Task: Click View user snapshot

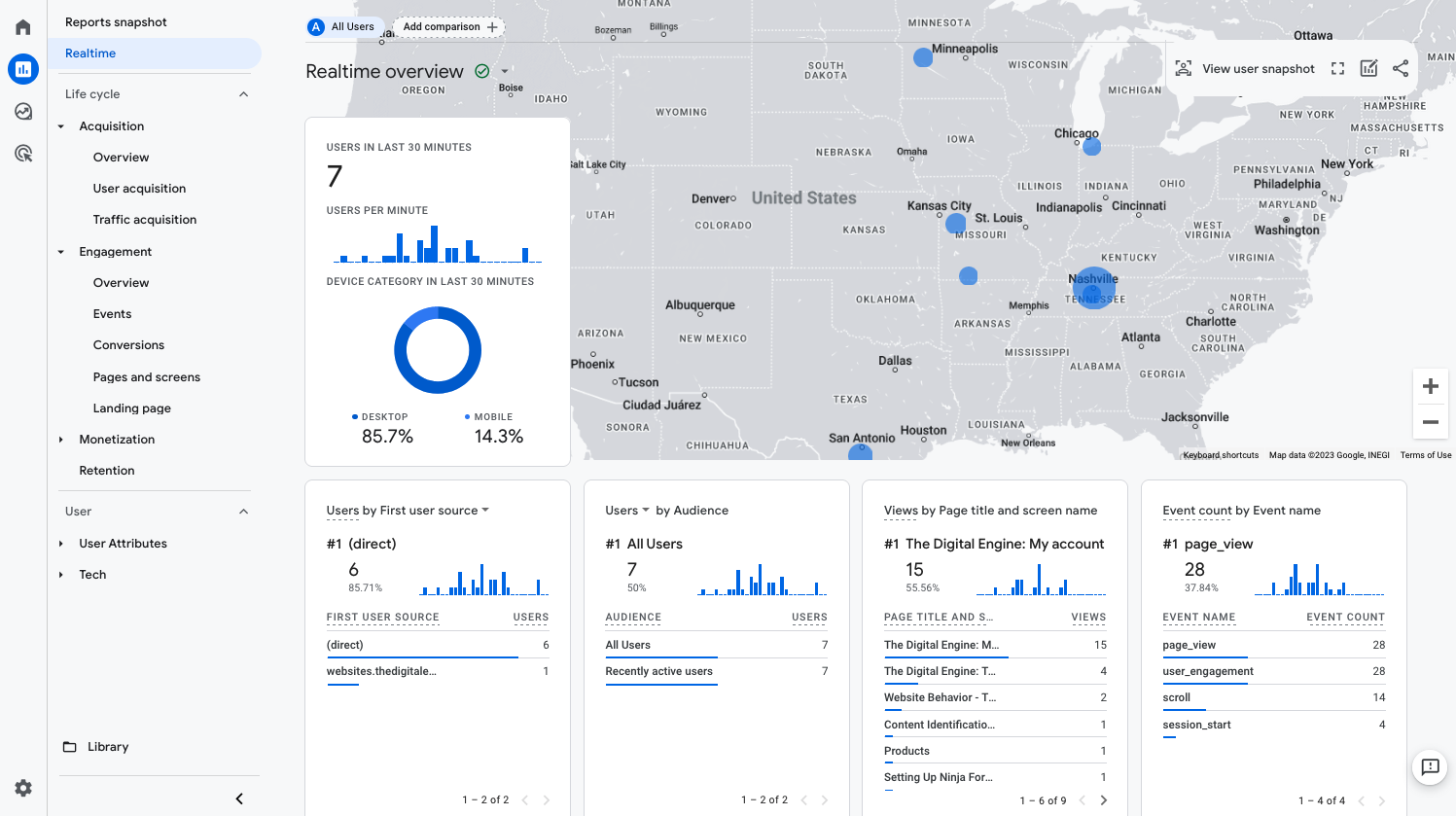Action: [x=1245, y=69]
